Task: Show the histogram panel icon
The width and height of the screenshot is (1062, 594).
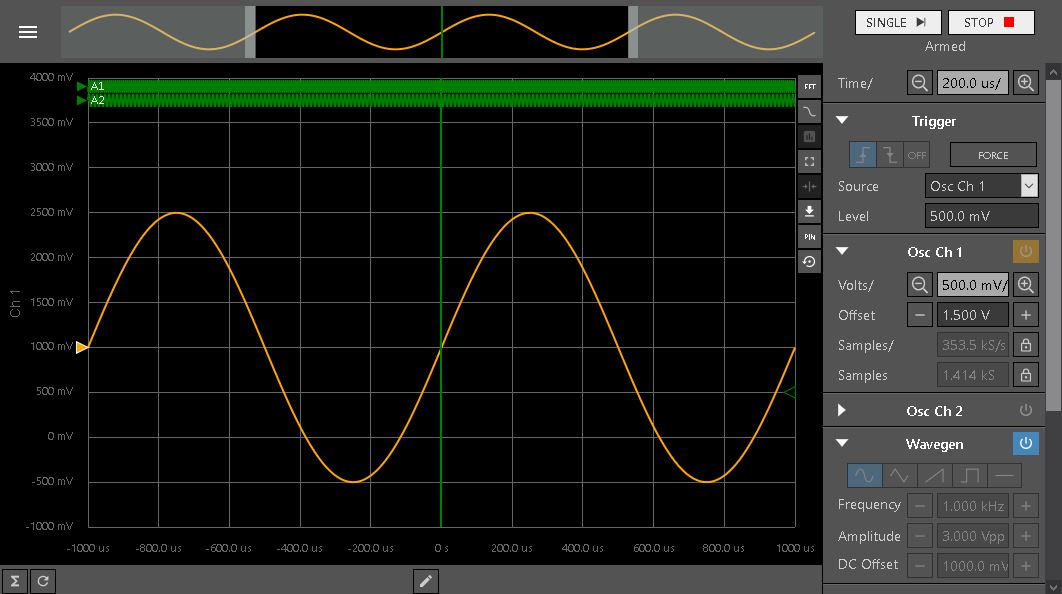Action: tap(809, 137)
